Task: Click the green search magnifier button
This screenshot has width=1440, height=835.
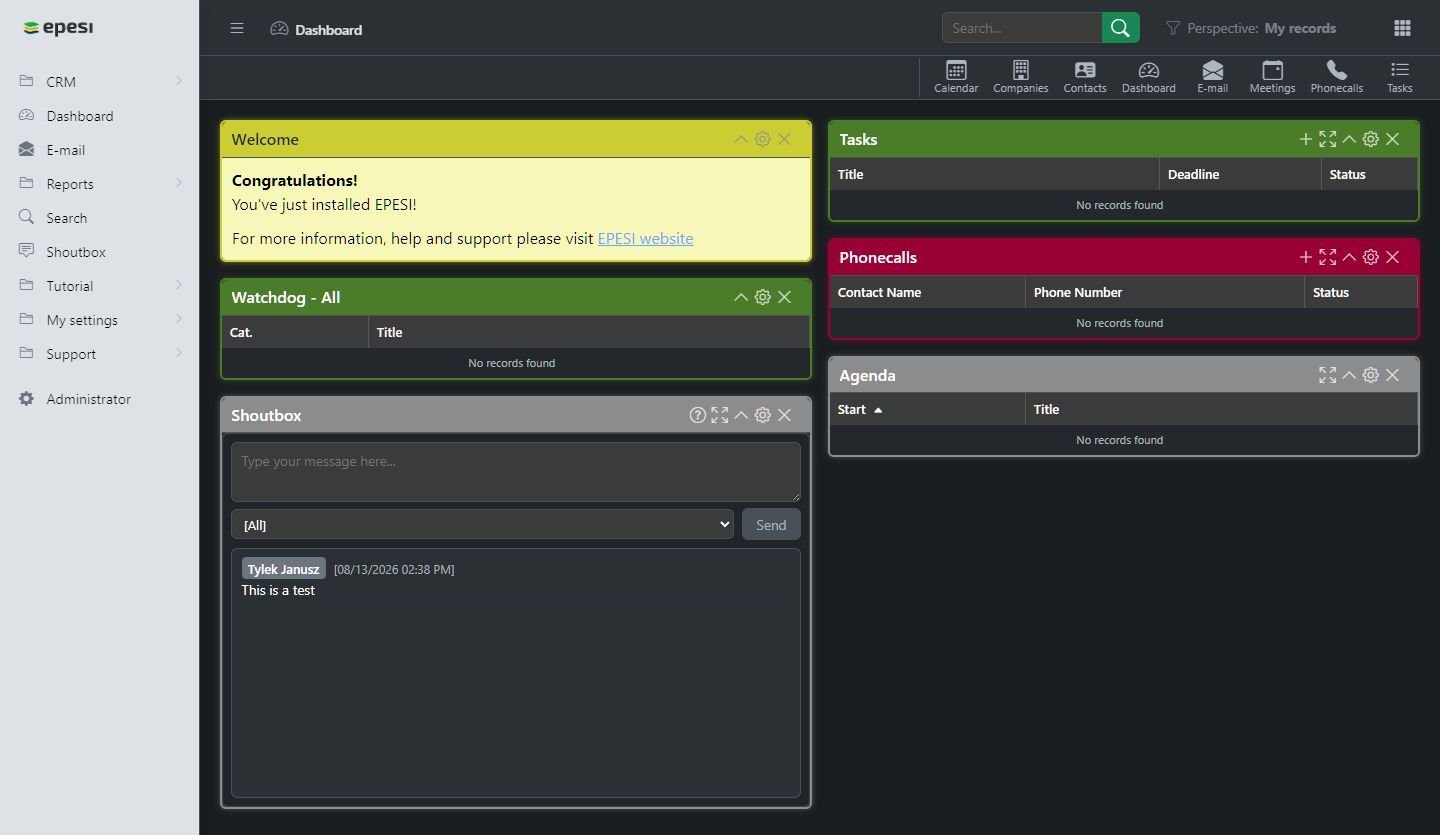Action: [x=1121, y=28]
